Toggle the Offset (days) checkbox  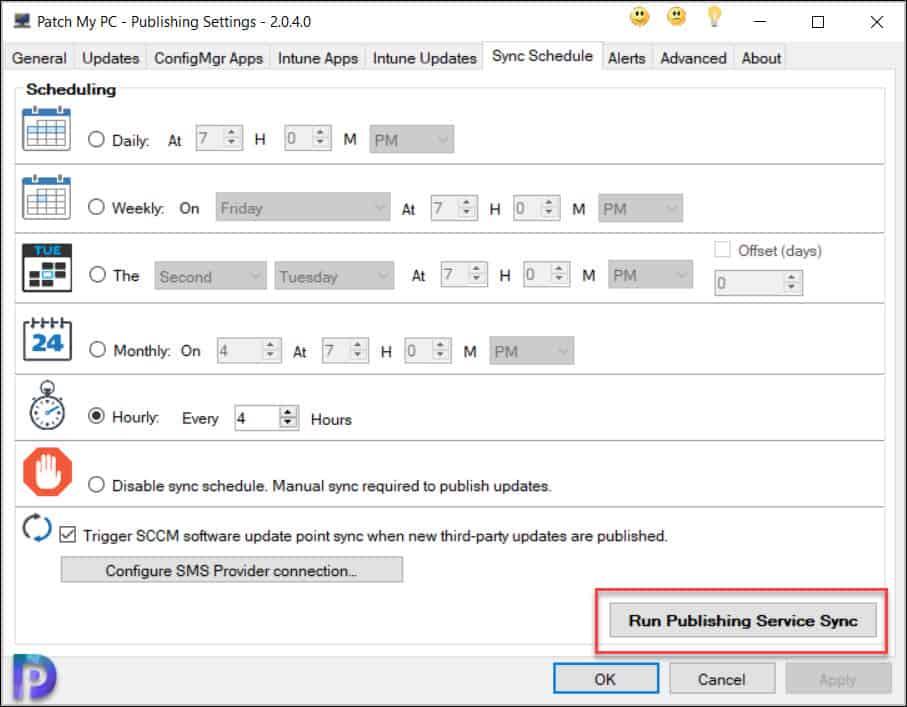pyautogui.click(x=722, y=249)
